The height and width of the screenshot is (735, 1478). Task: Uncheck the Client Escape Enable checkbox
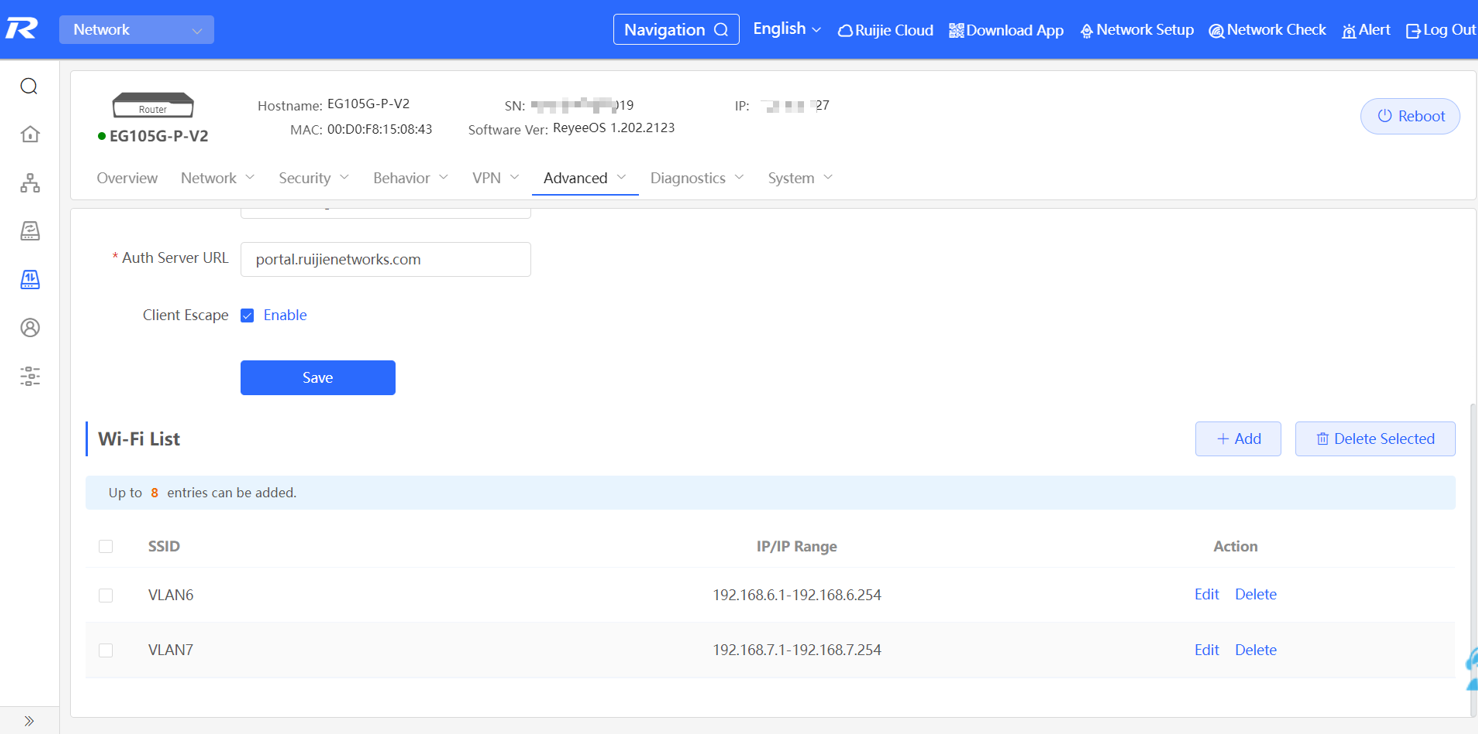tap(247, 316)
